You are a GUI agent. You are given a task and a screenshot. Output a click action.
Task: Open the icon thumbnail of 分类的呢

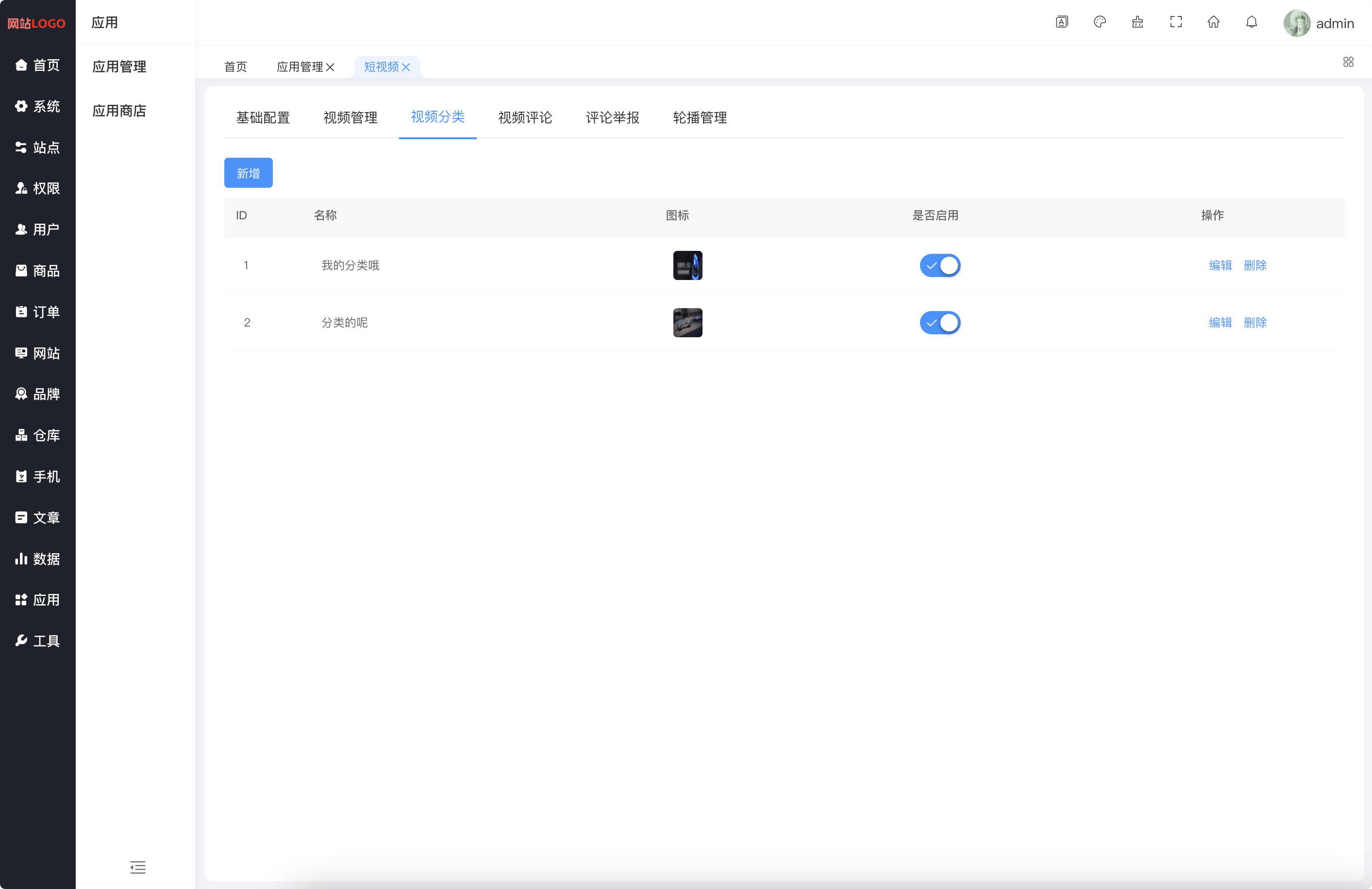pyautogui.click(x=687, y=323)
